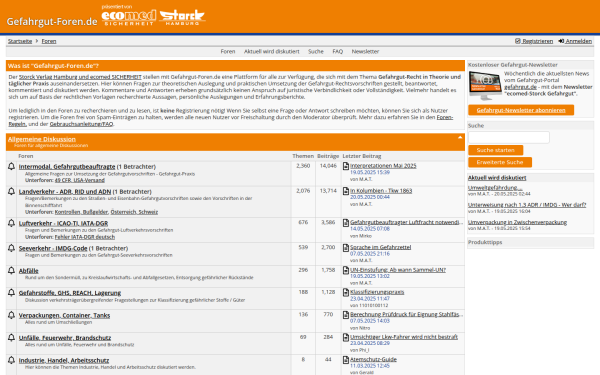600x375 pixels.
Task: Click the ecomed Sicherheit logo
Action: pos(129,18)
